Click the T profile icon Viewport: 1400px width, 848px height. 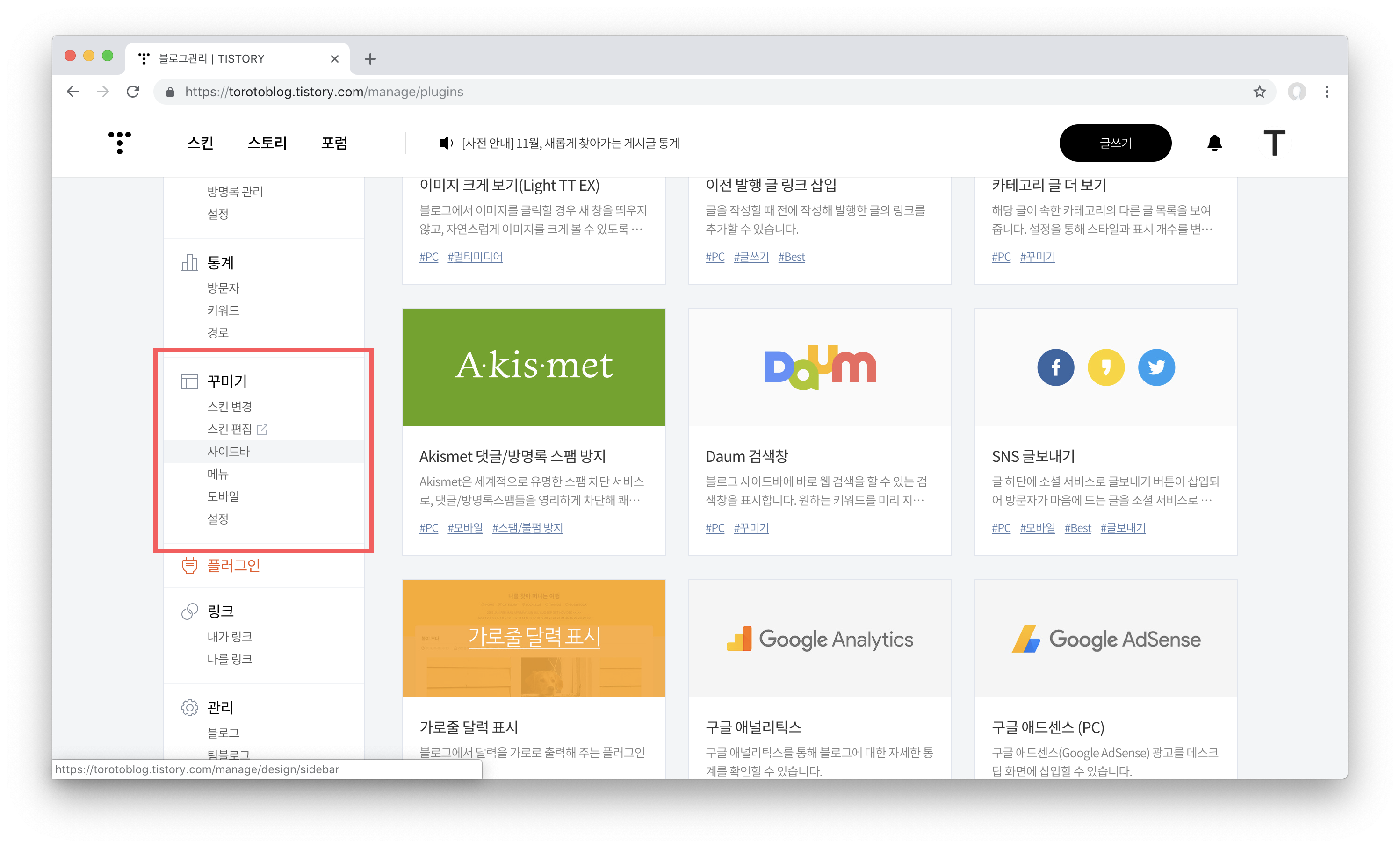(1274, 143)
